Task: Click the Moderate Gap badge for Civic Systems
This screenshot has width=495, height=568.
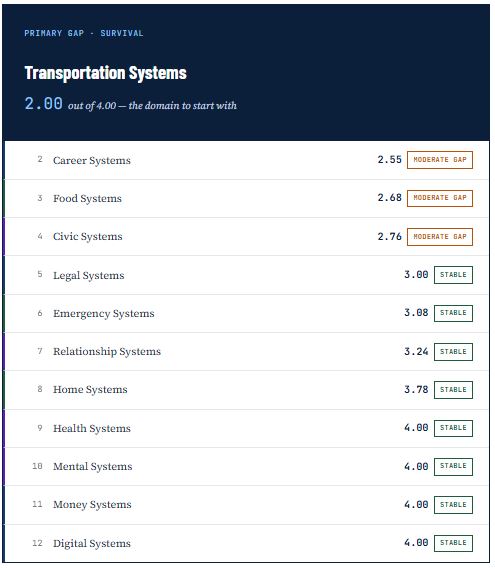Action: [x=440, y=237]
